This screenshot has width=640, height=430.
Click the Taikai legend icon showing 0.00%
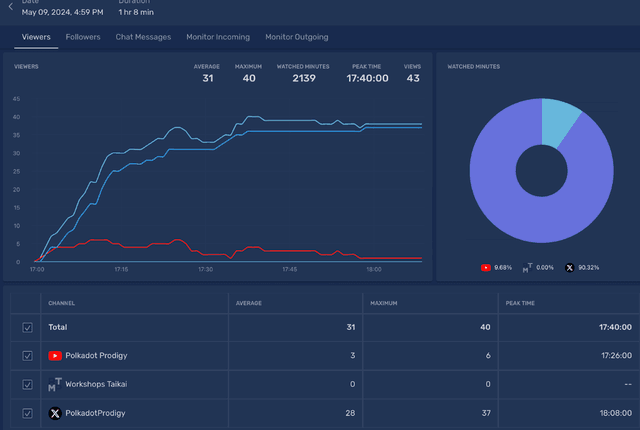coord(527,268)
